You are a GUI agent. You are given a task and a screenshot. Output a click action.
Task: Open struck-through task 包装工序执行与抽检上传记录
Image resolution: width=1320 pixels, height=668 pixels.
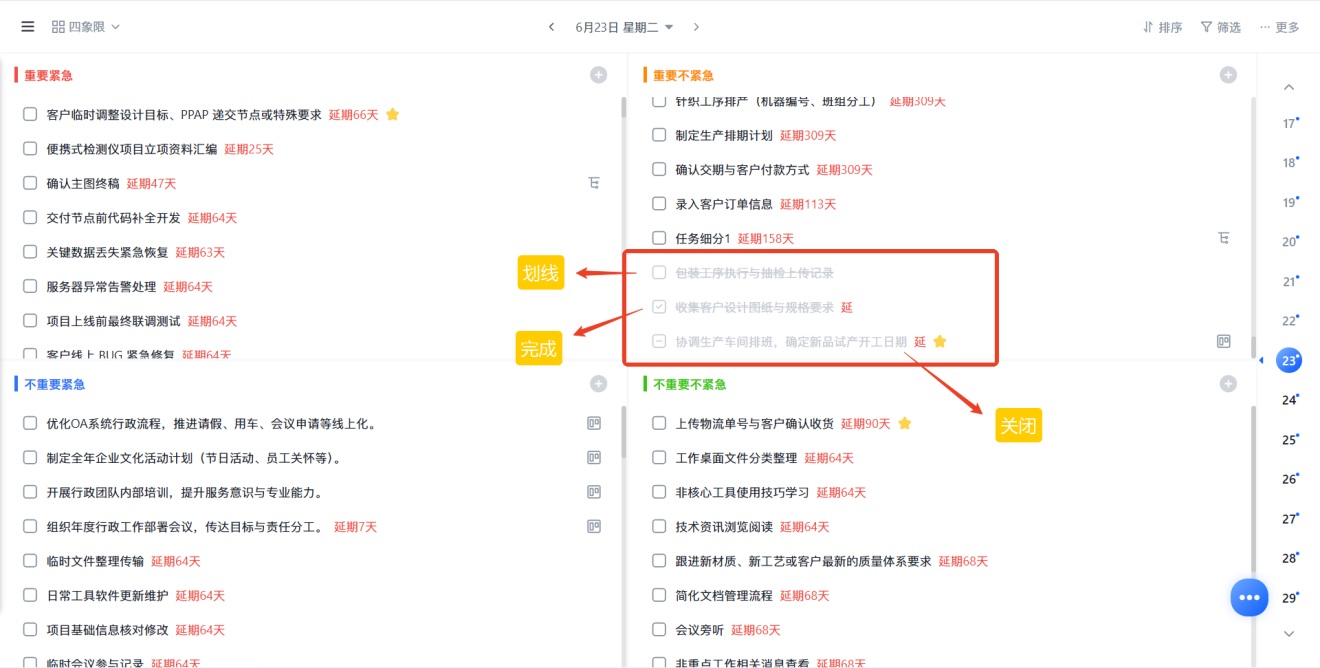click(x=755, y=273)
